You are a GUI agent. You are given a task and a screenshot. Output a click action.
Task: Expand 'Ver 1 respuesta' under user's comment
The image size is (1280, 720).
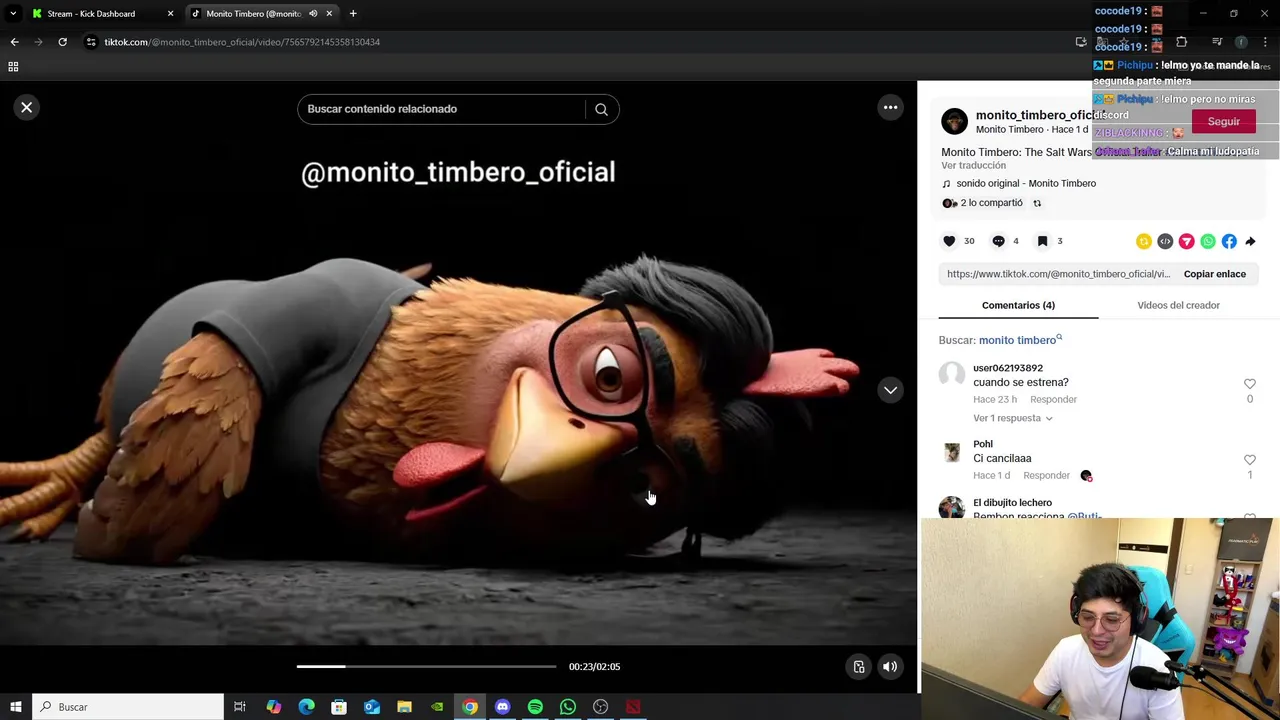pyautogui.click(x=1012, y=418)
